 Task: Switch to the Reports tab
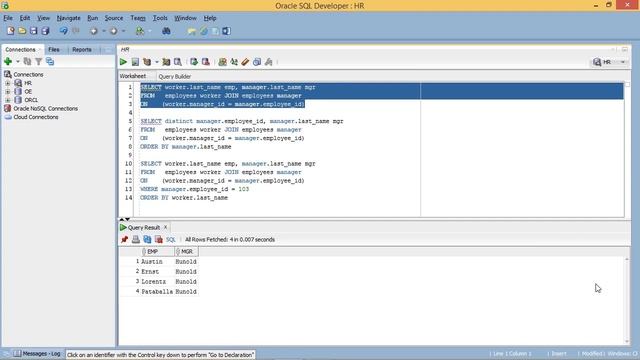[x=82, y=49]
